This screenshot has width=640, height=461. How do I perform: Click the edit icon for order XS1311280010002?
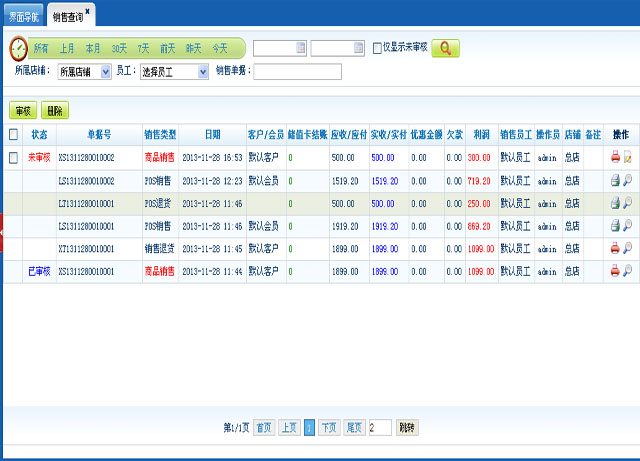tap(628, 158)
